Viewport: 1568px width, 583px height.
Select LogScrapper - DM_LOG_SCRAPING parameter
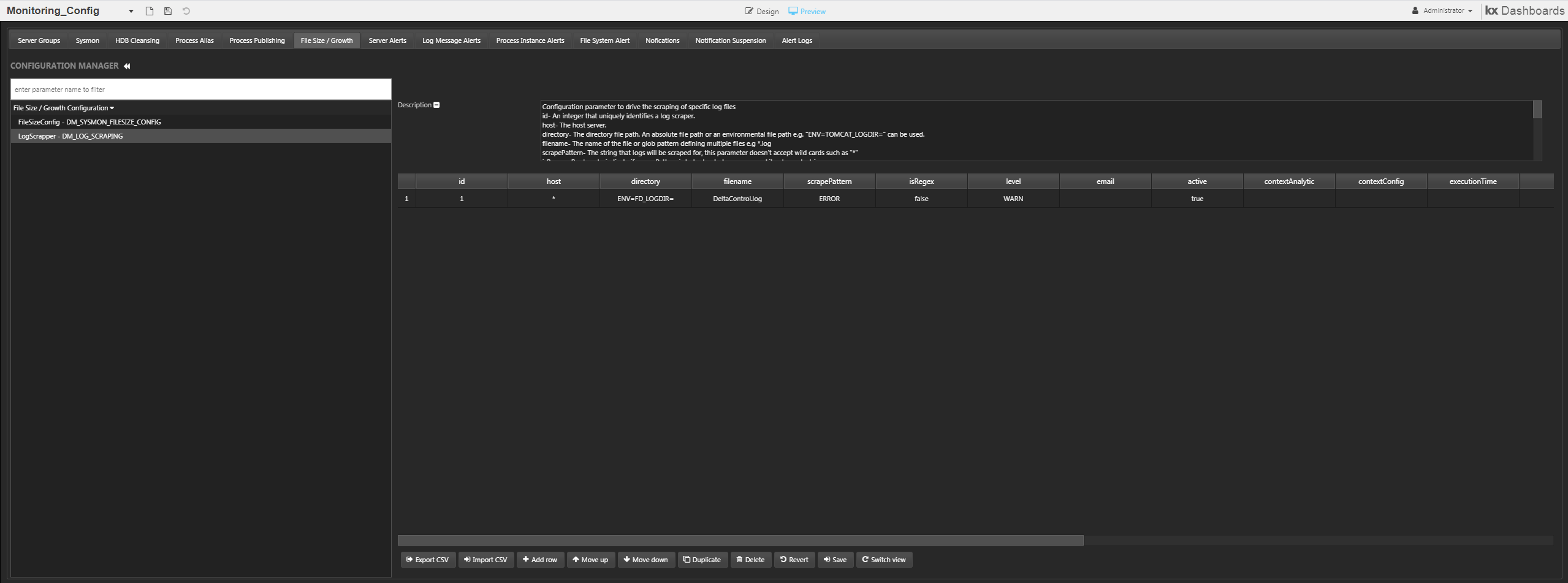tap(200, 136)
